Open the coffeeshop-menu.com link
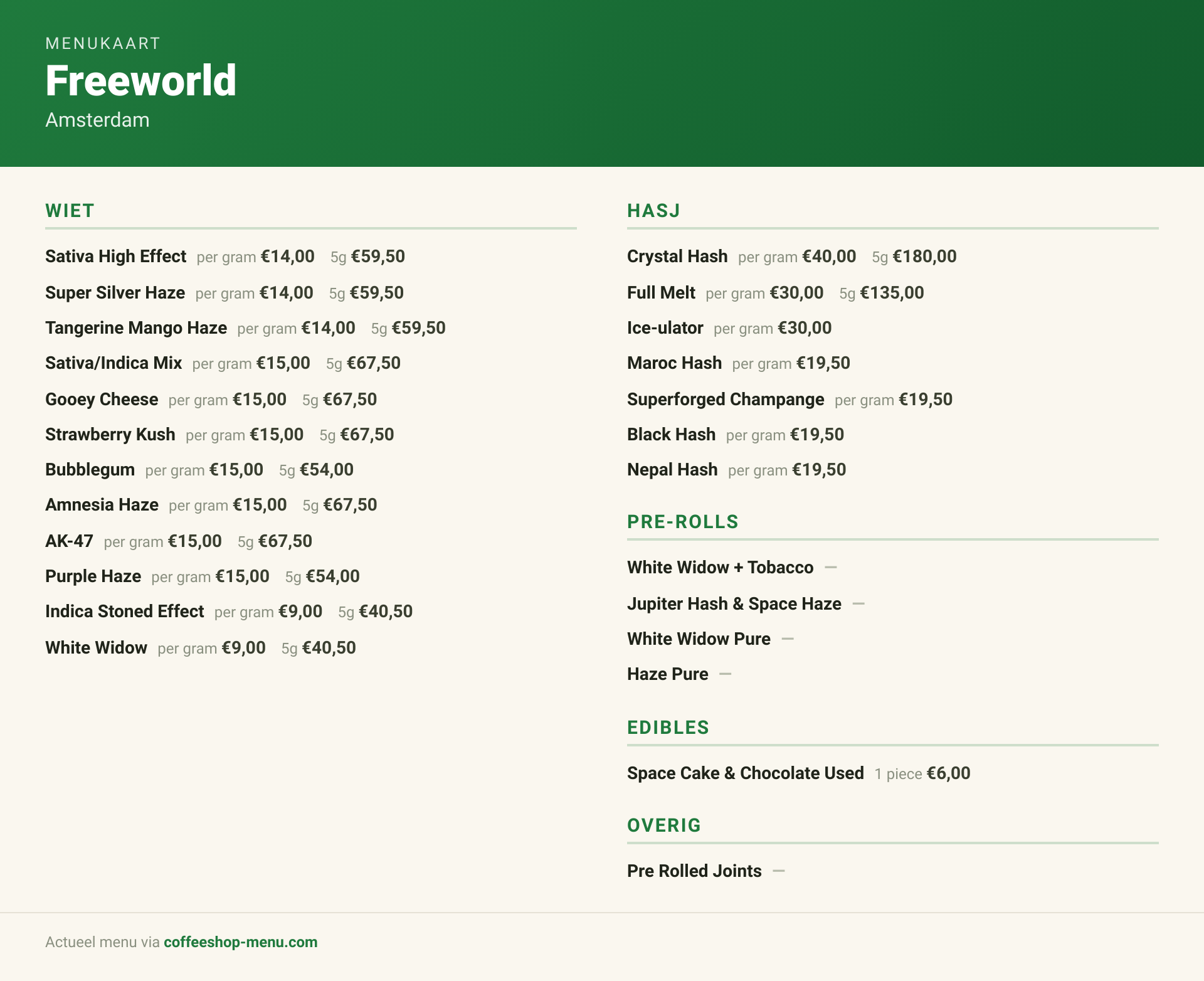The width and height of the screenshot is (1204, 981). 240,942
